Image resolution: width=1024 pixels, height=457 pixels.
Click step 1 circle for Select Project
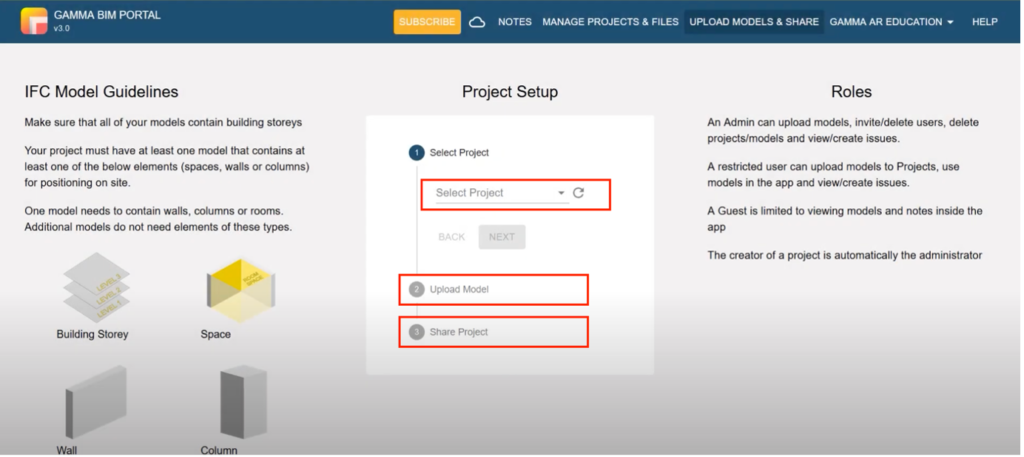click(x=417, y=153)
